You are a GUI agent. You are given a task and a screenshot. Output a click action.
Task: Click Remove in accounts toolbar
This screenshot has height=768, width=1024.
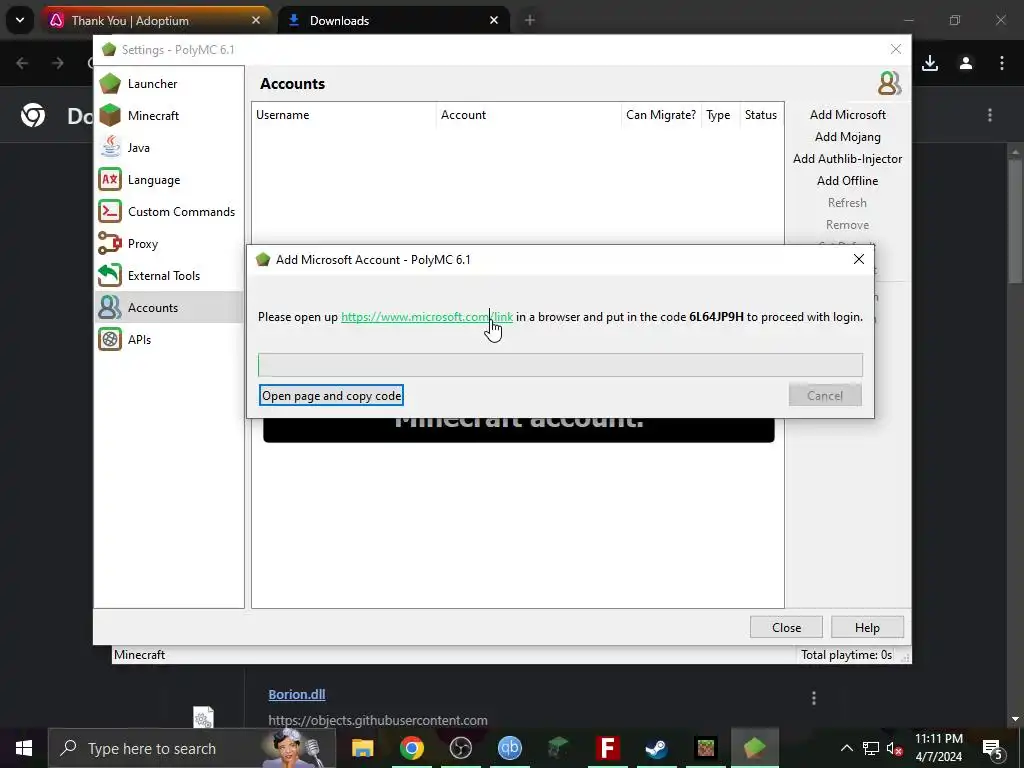click(847, 225)
